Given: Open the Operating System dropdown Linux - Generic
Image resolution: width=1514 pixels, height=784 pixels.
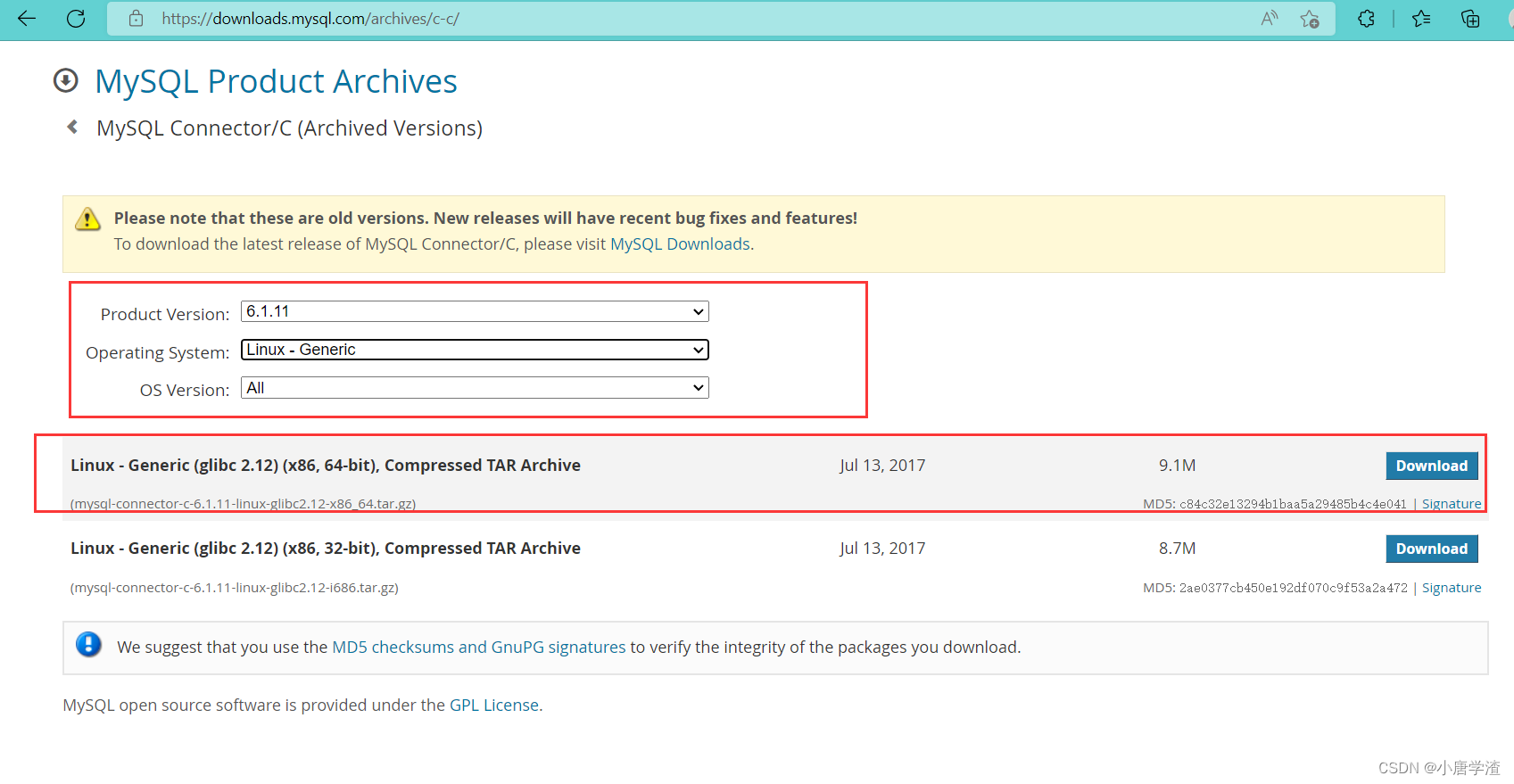Looking at the screenshot, I should (x=475, y=350).
